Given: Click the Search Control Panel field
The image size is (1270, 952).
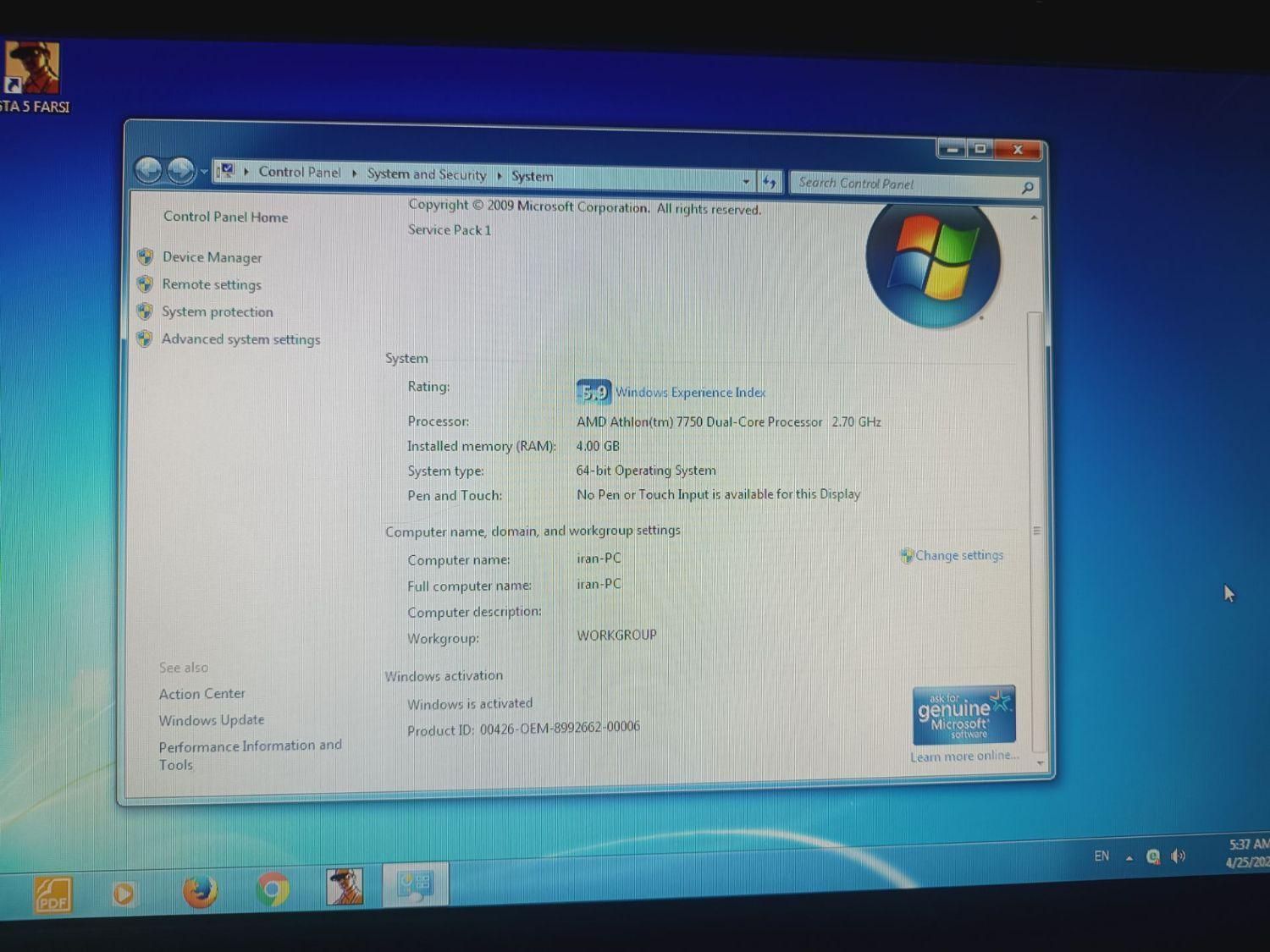Looking at the screenshot, I should (906, 184).
